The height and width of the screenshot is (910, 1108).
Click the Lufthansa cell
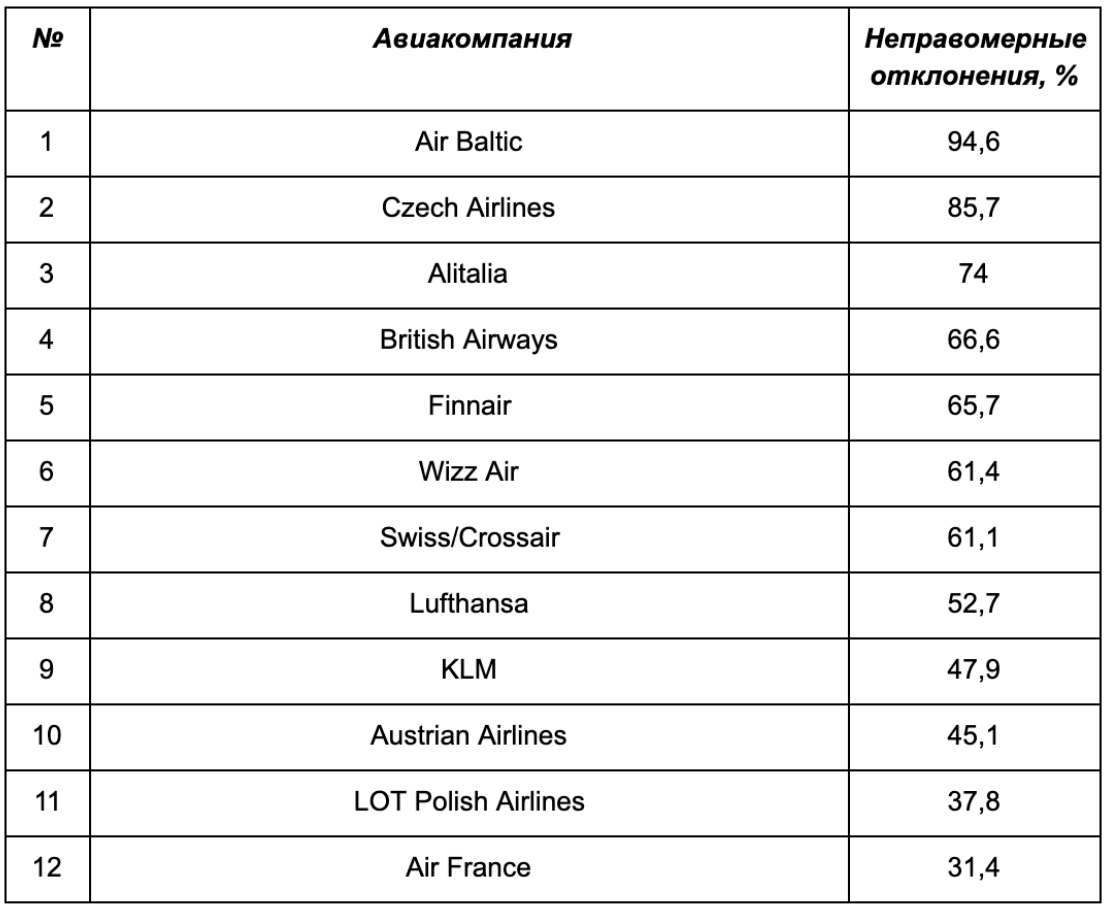468,603
